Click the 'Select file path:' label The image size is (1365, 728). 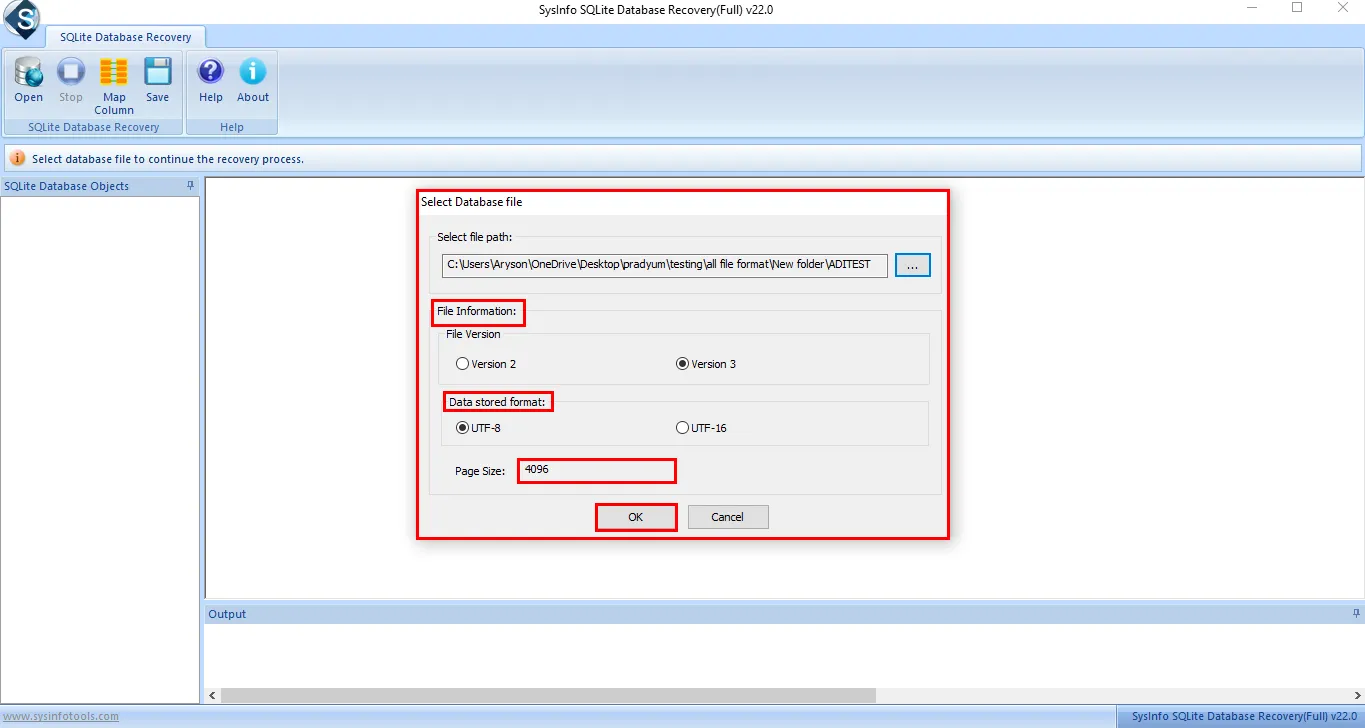click(474, 237)
